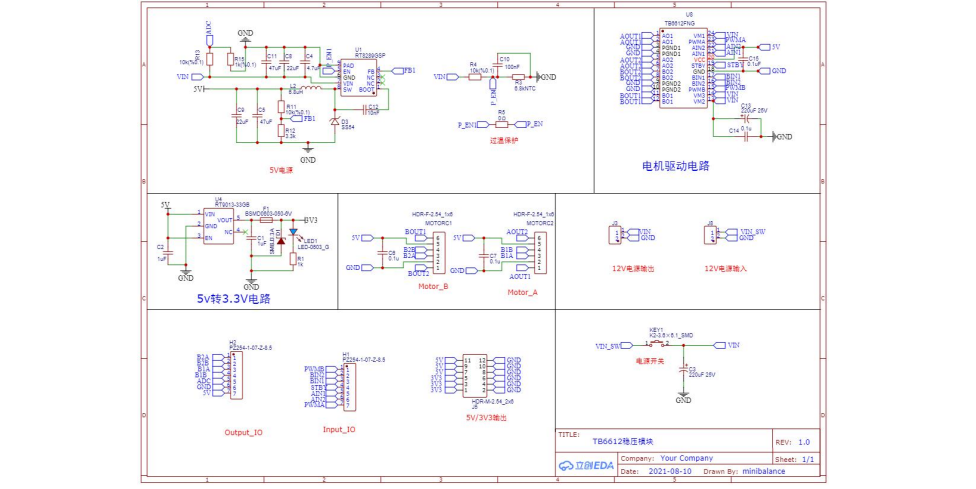Click the title 'TB6612稳压模块'

click(622, 441)
